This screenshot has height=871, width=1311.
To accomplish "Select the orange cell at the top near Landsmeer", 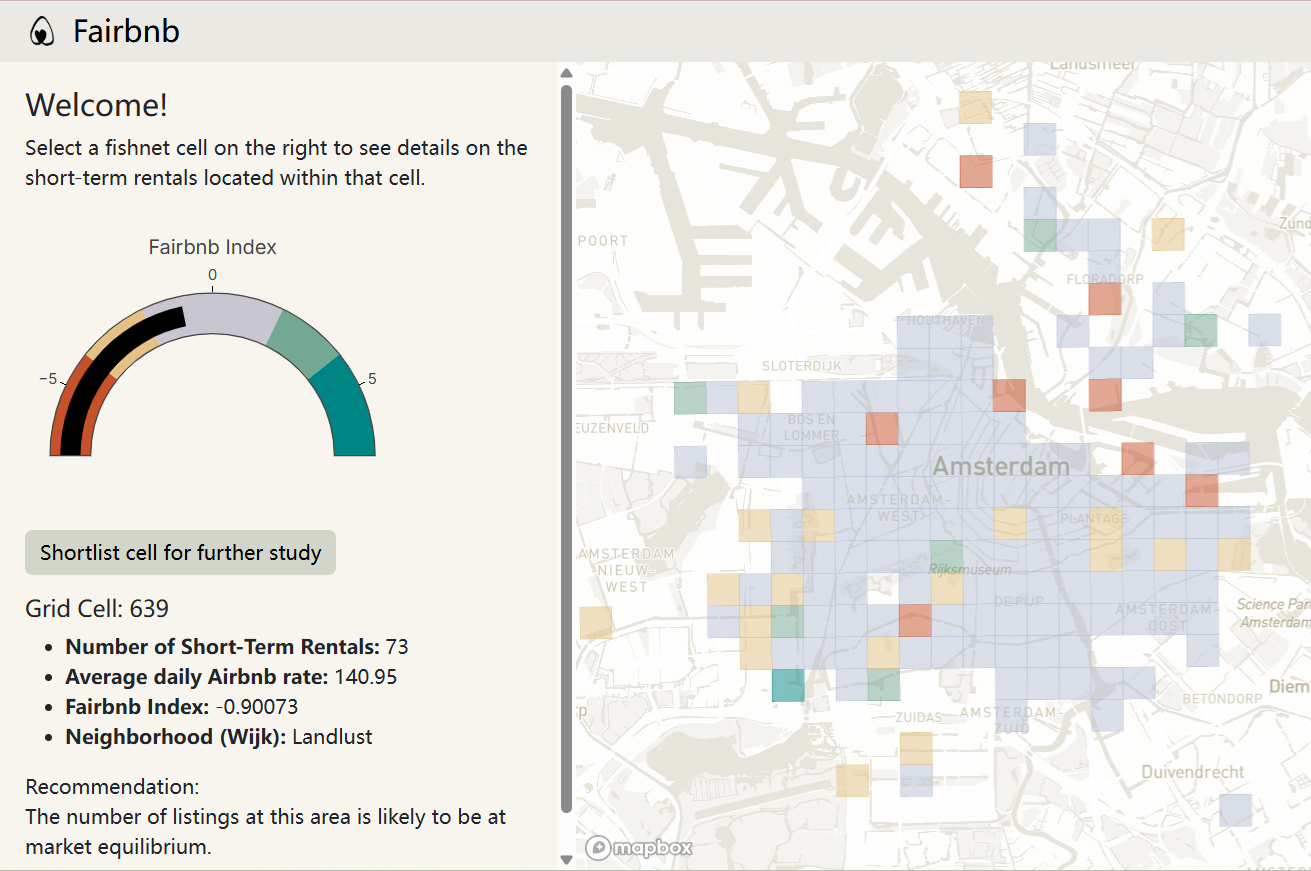I will pyautogui.click(x=975, y=107).
